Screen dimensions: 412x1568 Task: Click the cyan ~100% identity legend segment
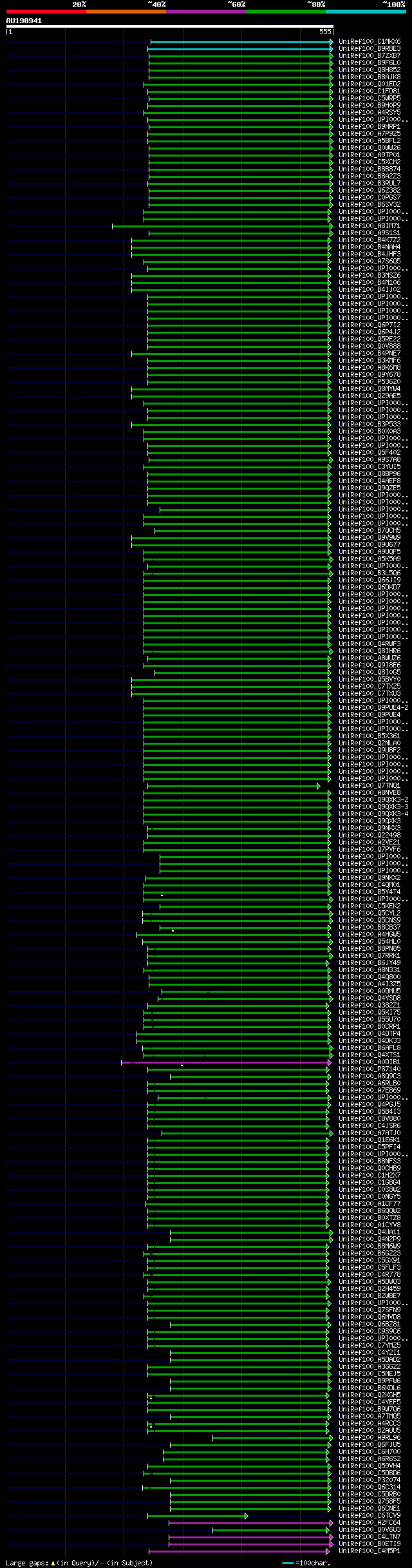click(366, 12)
